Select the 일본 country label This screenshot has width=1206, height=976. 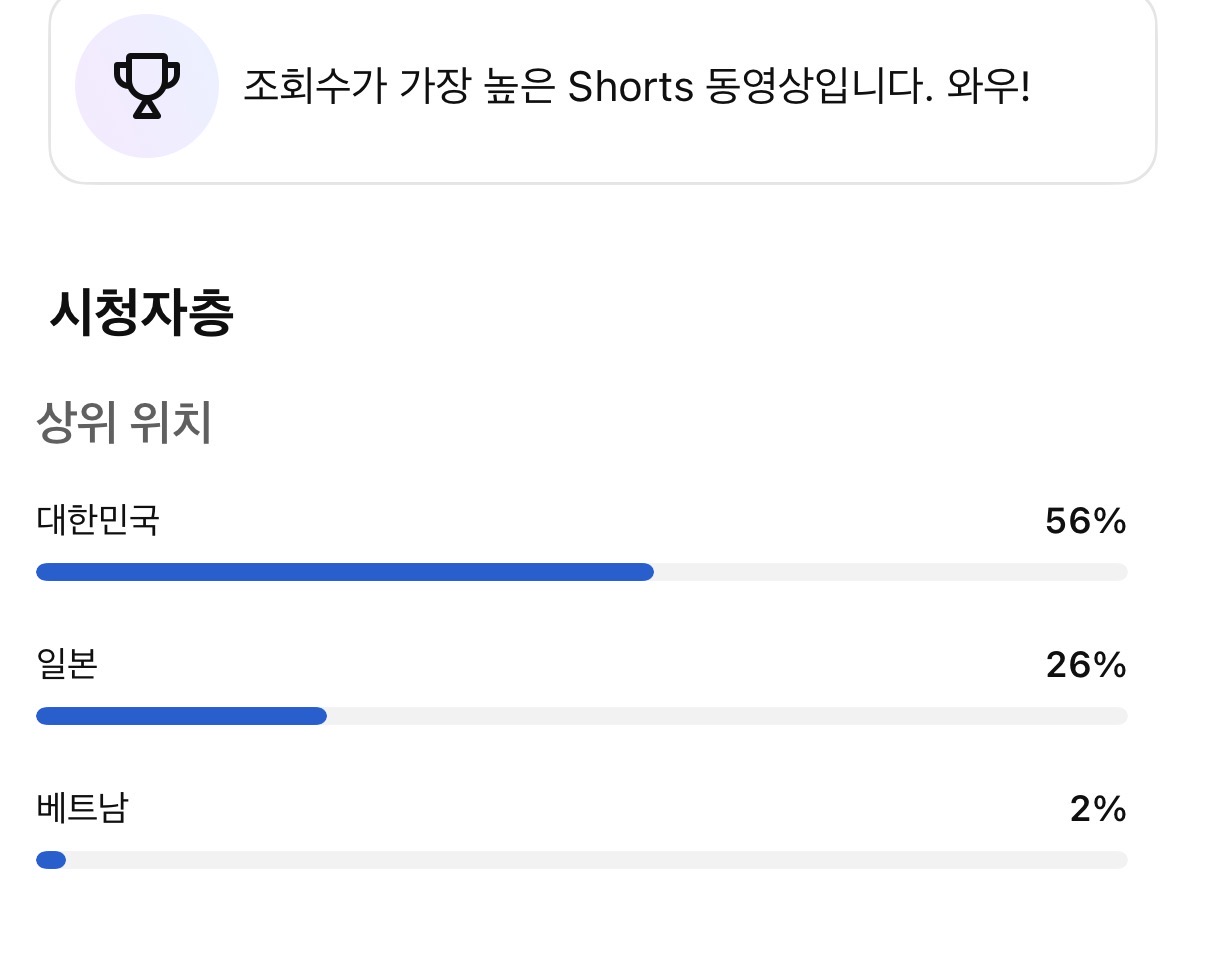tap(66, 664)
